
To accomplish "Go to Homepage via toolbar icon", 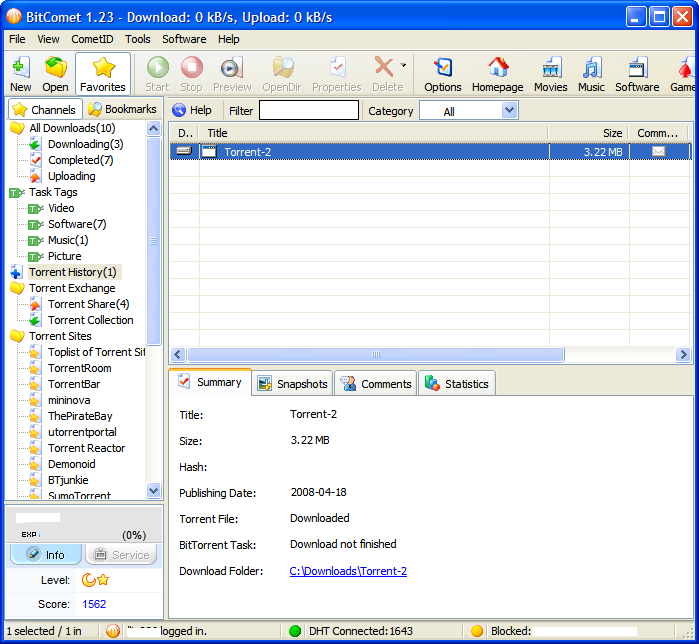I will pos(498,74).
